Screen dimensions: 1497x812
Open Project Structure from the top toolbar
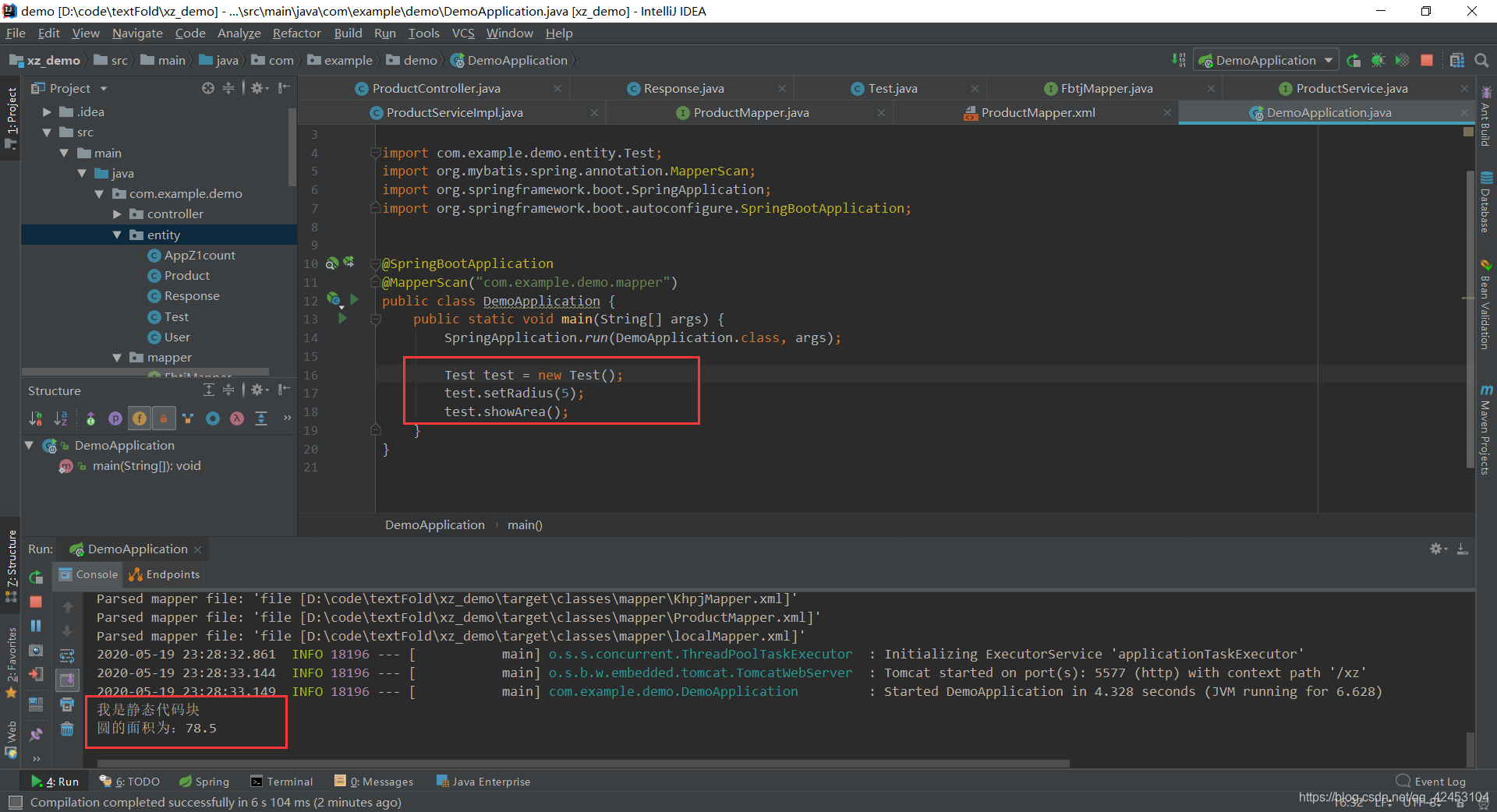click(x=1456, y=60)
